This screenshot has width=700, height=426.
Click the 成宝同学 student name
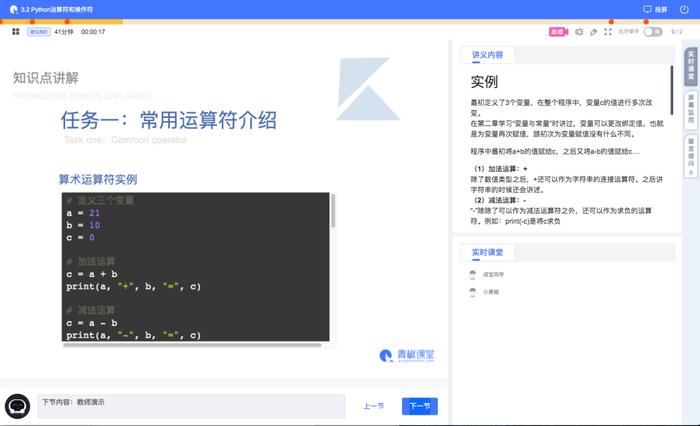pyautogui.click(x=493, y=275)
